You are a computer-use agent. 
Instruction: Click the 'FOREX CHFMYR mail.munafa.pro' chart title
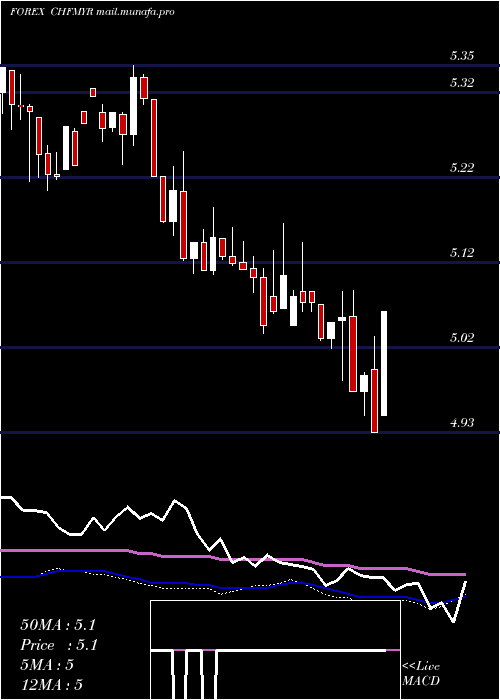pyautogui.click(x=92, y=12)
